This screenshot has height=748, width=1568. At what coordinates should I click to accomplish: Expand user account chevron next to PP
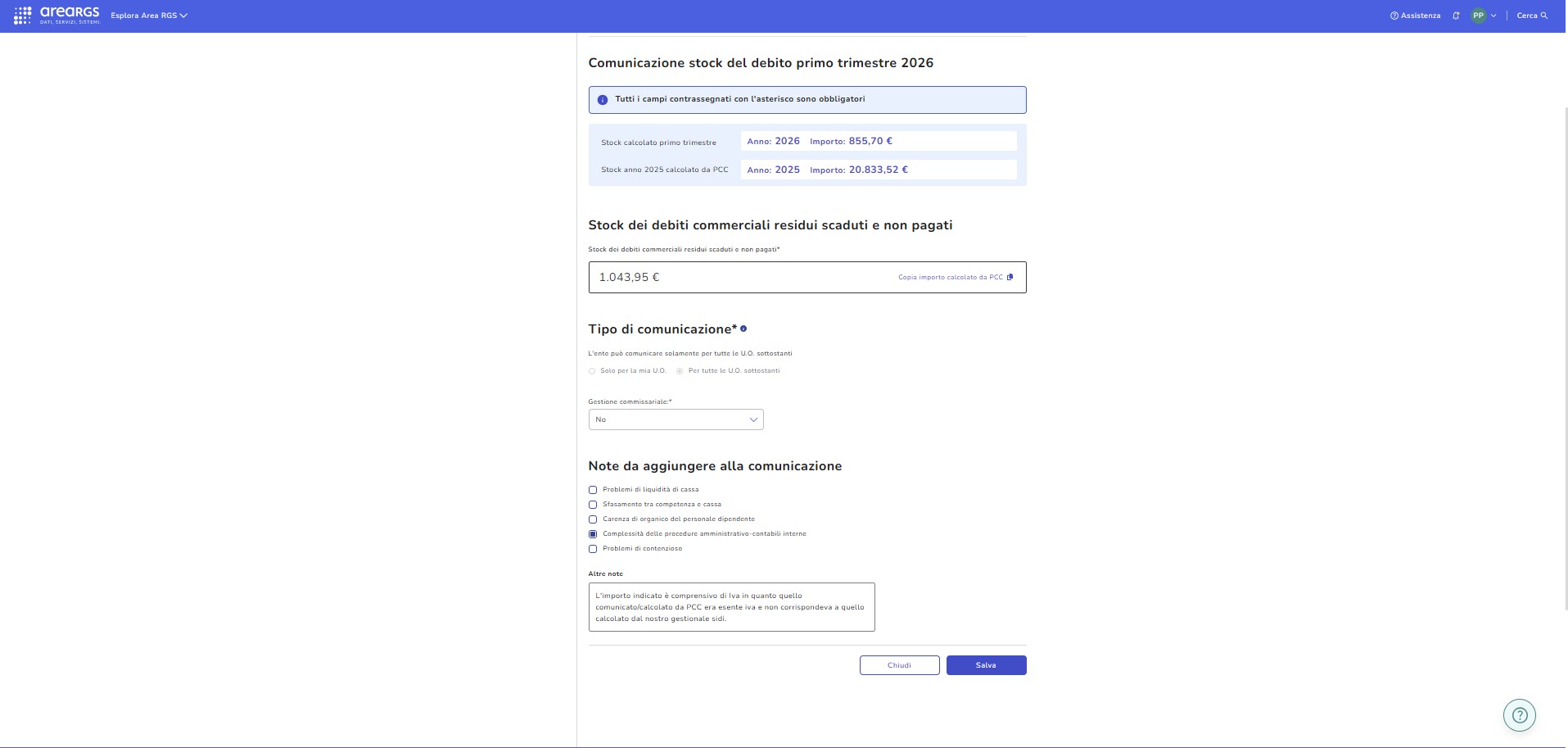coord(1493,16)
